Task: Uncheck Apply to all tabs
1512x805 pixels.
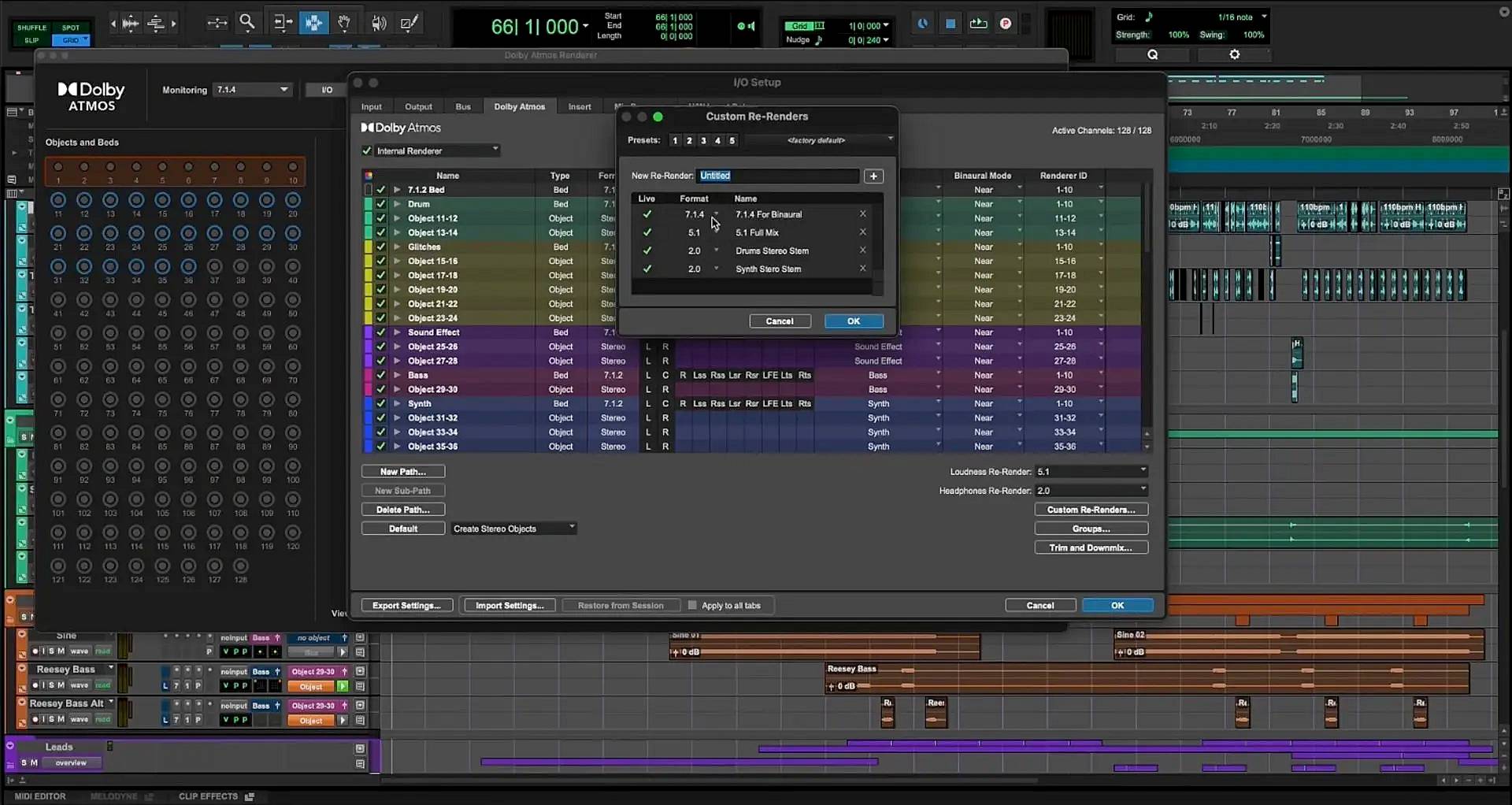Action: (x=691, y=605)
